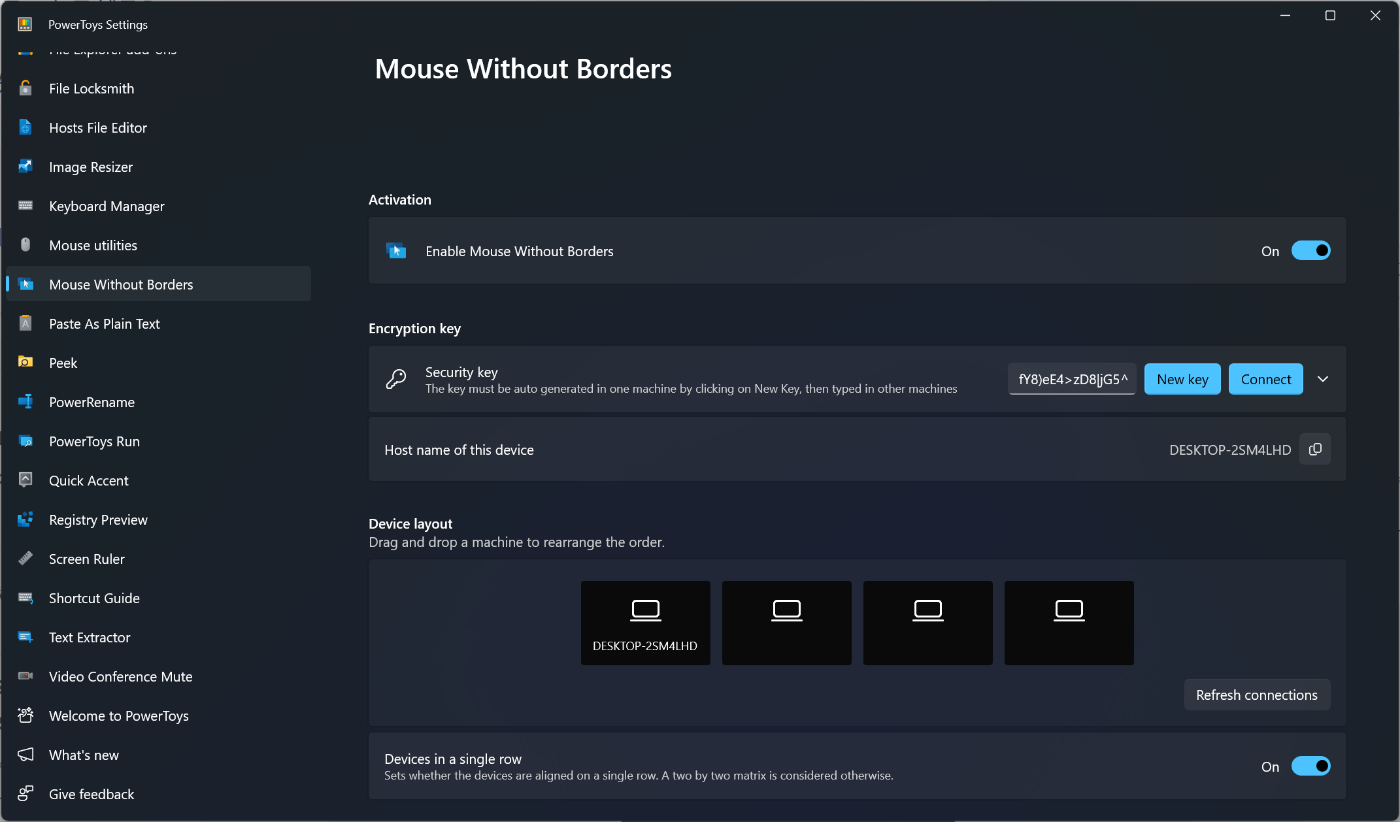Open Shortcut Guide page

click(x=159, y=598)
